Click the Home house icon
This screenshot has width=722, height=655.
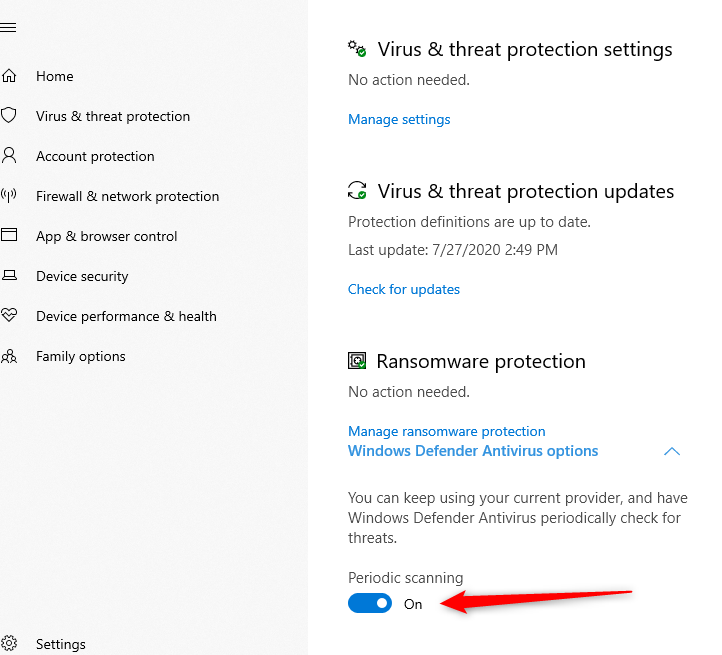9,76
